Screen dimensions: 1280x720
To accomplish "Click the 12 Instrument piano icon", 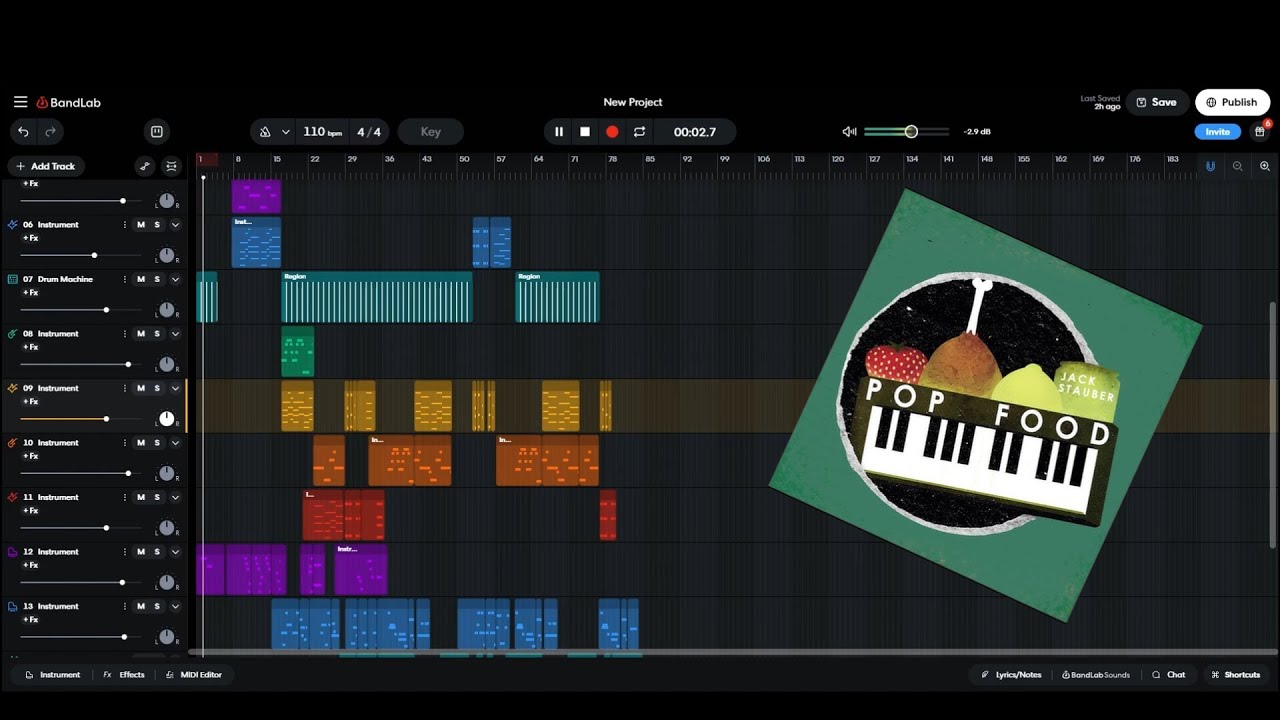I will tap(13, 552).
